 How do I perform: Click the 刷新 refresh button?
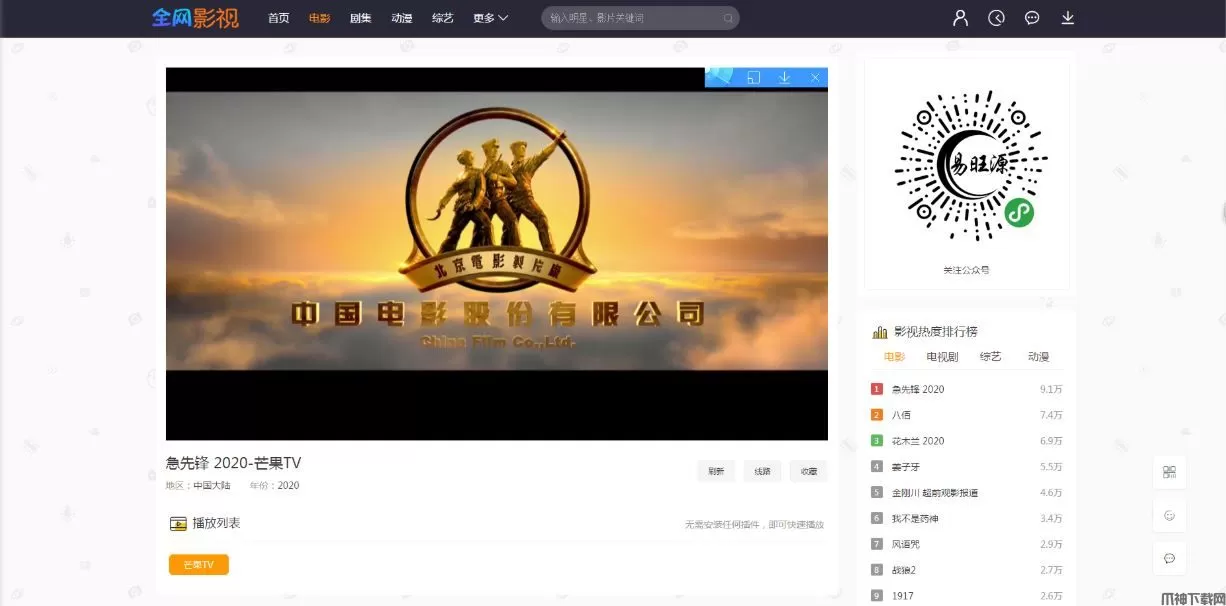716,470
